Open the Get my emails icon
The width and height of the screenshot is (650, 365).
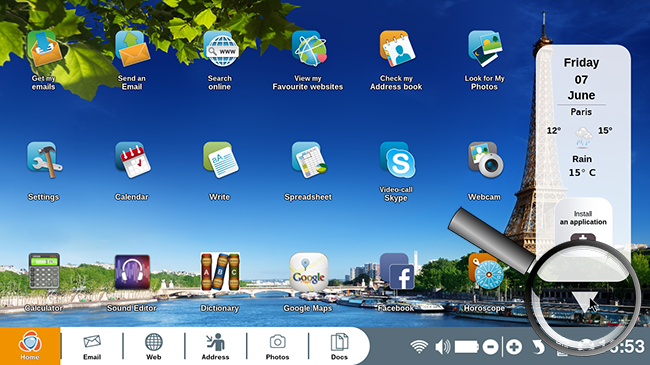coord(44,49)
